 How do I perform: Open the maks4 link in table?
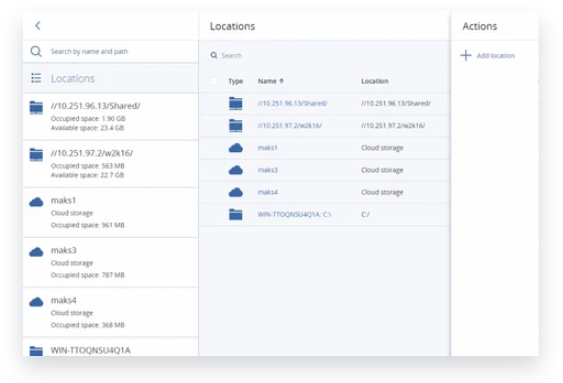(267, 192)
